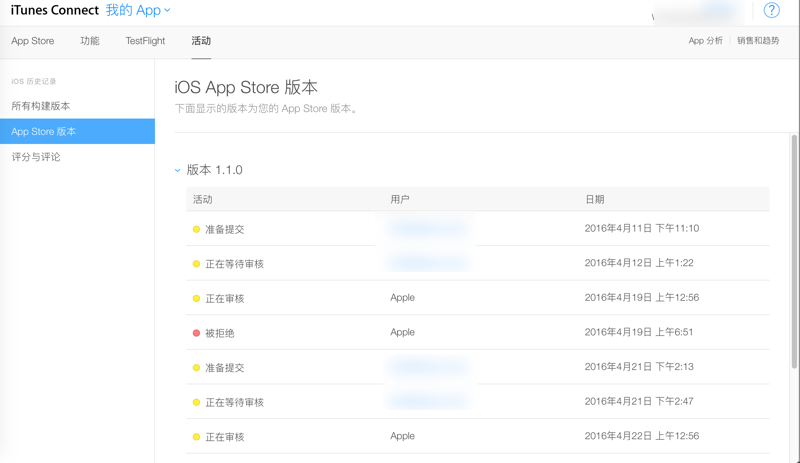Select 所有构建版本 in the sidebar
The image size is (800, 463).
(41, 106)
